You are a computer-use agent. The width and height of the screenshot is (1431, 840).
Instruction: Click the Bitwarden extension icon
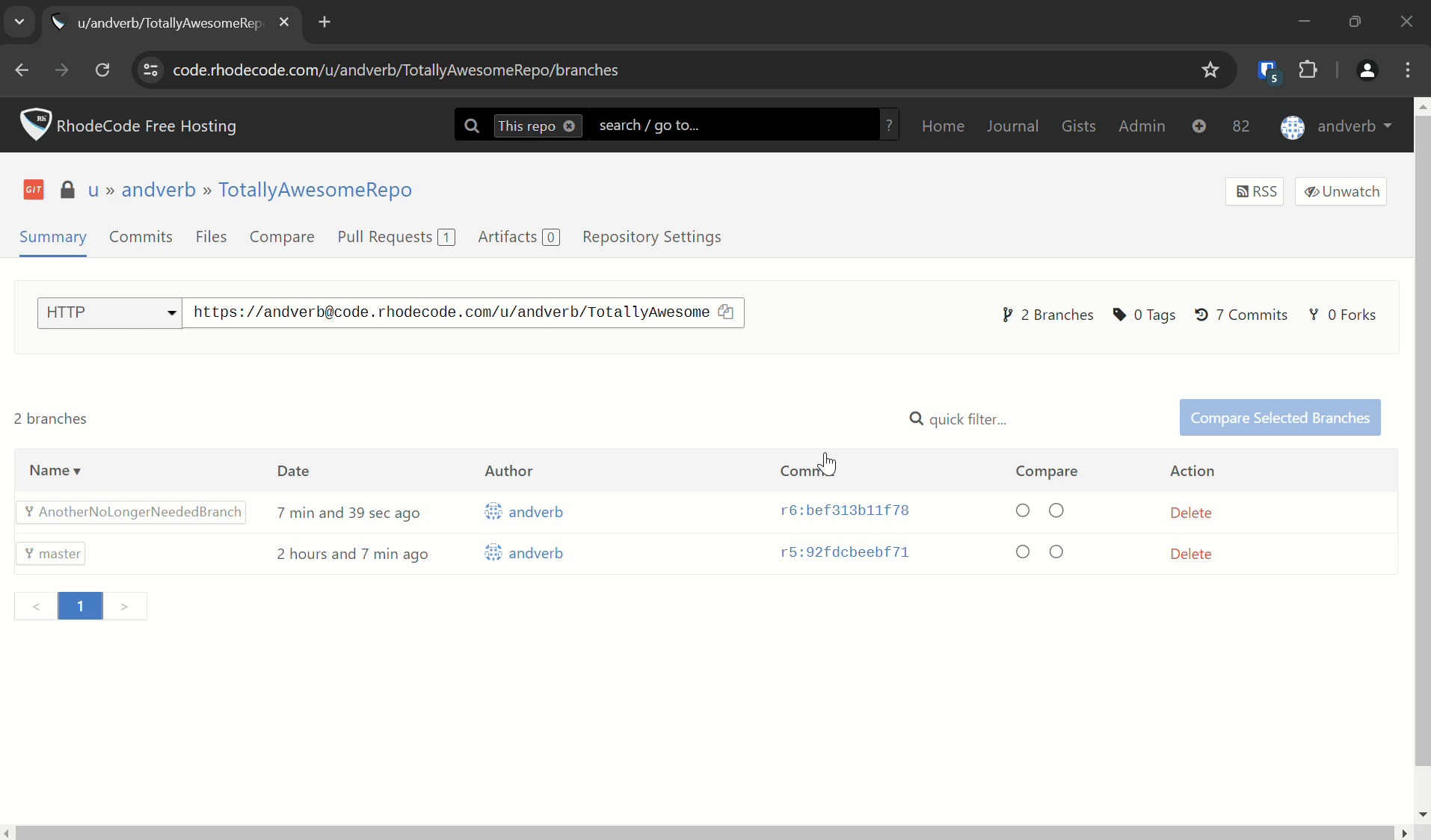[1269, 71]
